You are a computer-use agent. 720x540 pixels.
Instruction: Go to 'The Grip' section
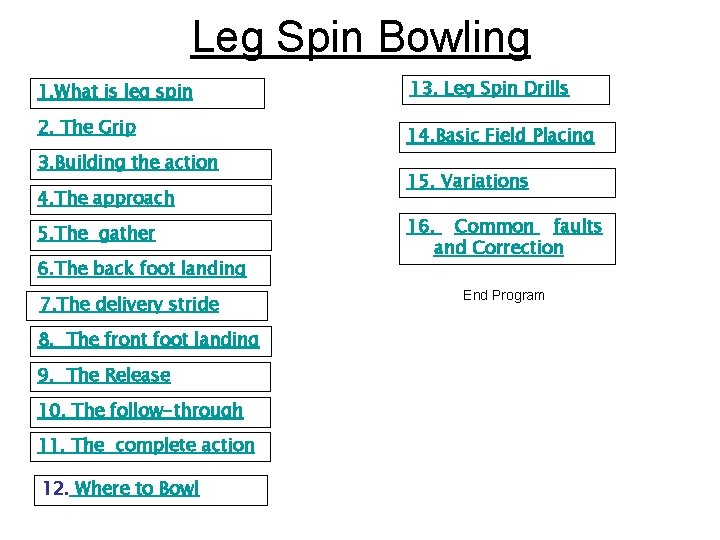click(87, 128)
